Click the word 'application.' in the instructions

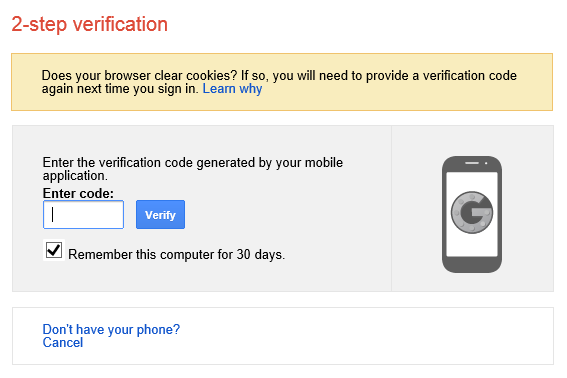click(x=75, y=176)
